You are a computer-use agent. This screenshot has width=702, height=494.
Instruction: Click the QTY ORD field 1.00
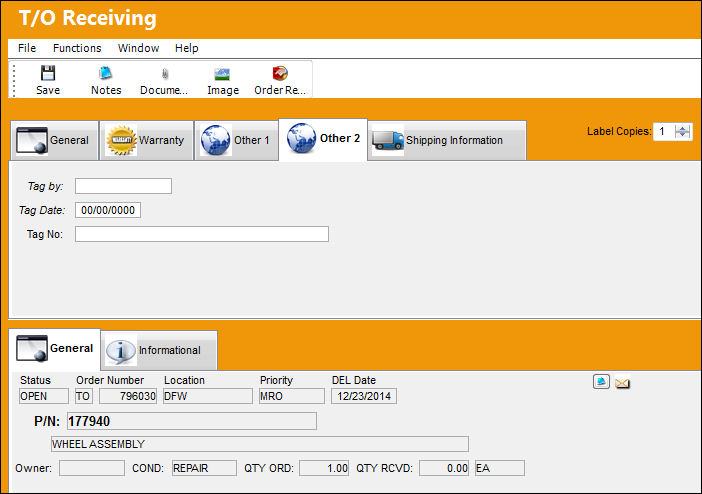[324, 468]
